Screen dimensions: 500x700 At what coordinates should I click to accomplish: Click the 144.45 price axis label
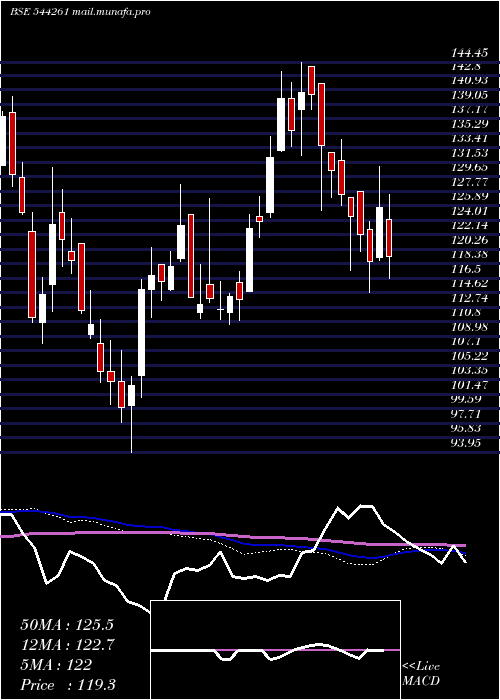click(x=469, y=53)
